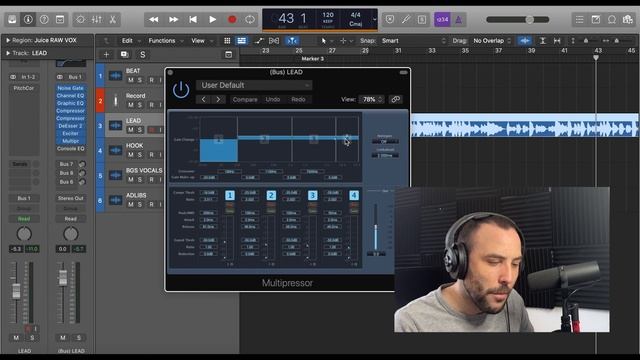This screenshot has height=360, width=640.
Task: Open Smart Controls dial icon
Action: tap(80, 19)
